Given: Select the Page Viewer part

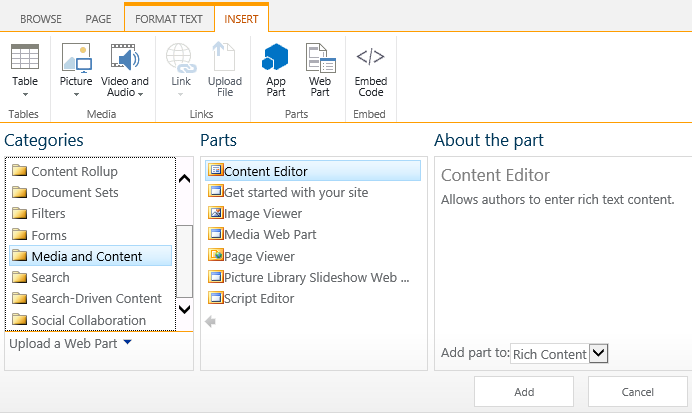Looking at the screenshot, I should click(x=259, y=256).
